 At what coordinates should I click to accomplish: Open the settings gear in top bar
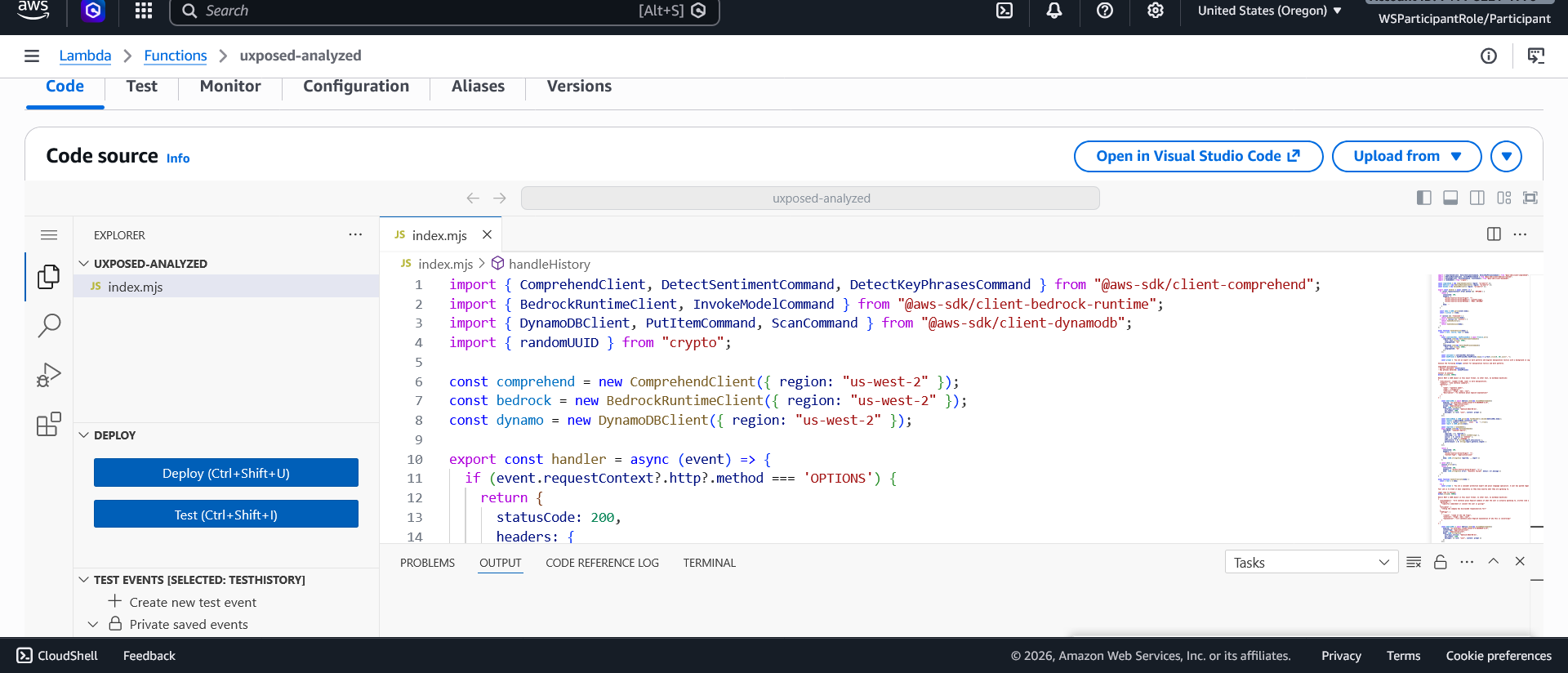[x=1156, y=11]
